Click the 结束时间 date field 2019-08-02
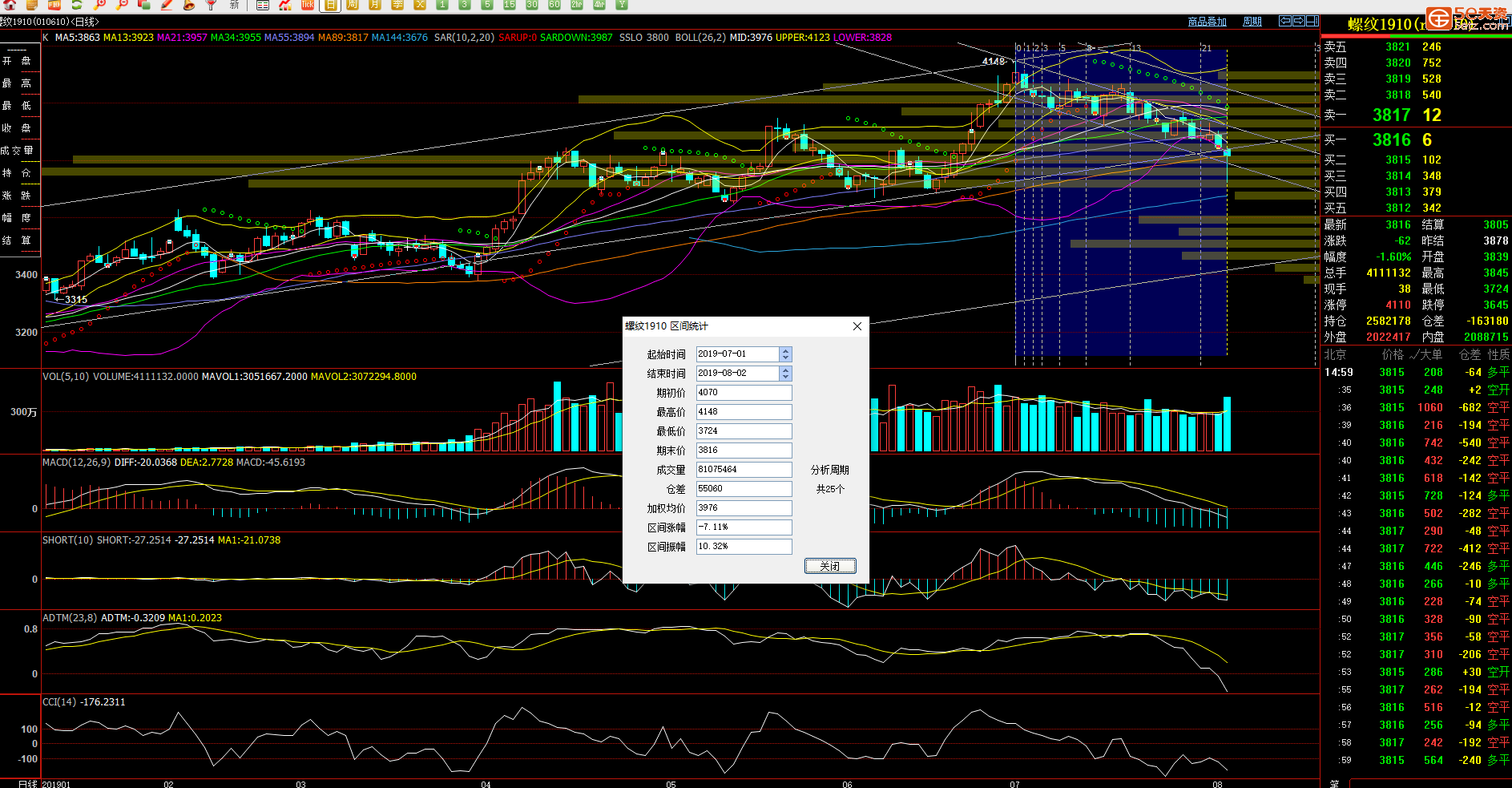This screenshot has width=1512, height=788. [x=737, y=373]
